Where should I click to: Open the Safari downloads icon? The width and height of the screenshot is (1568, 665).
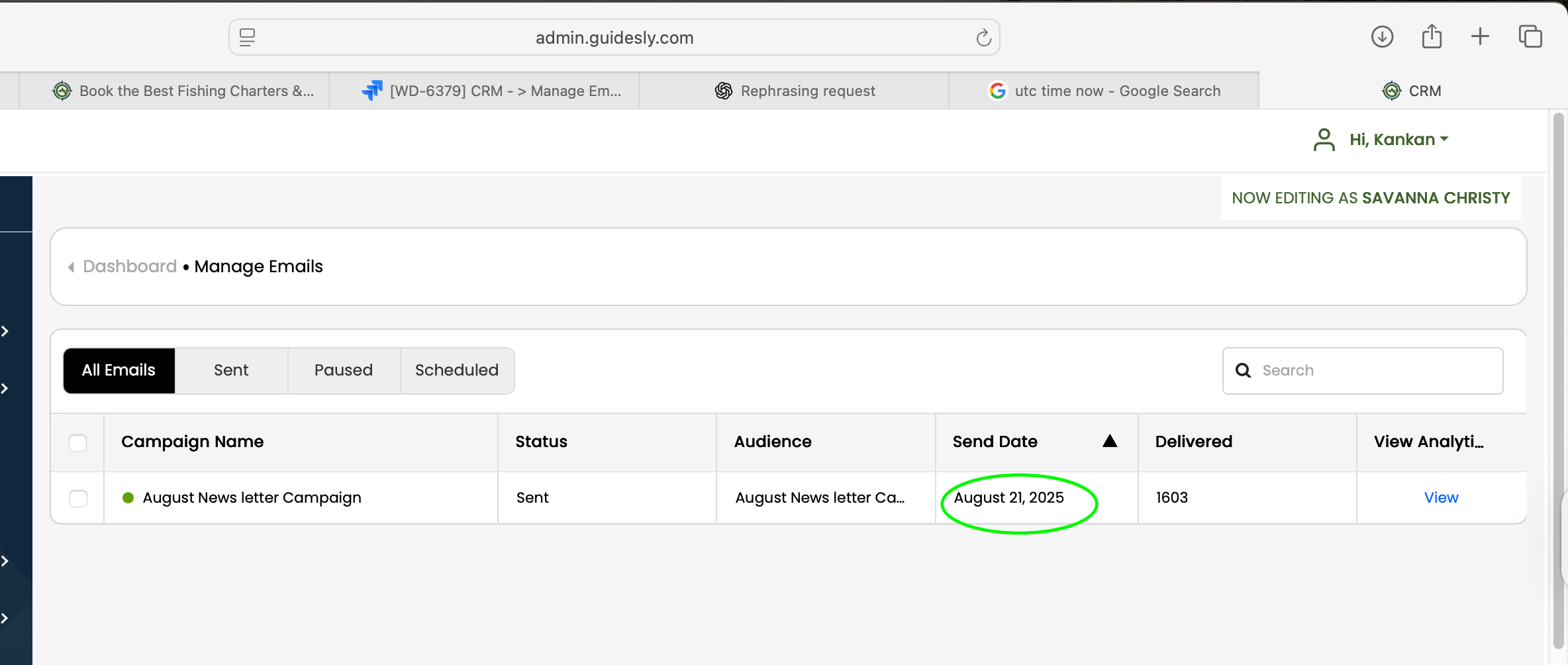click(1382, 36)
